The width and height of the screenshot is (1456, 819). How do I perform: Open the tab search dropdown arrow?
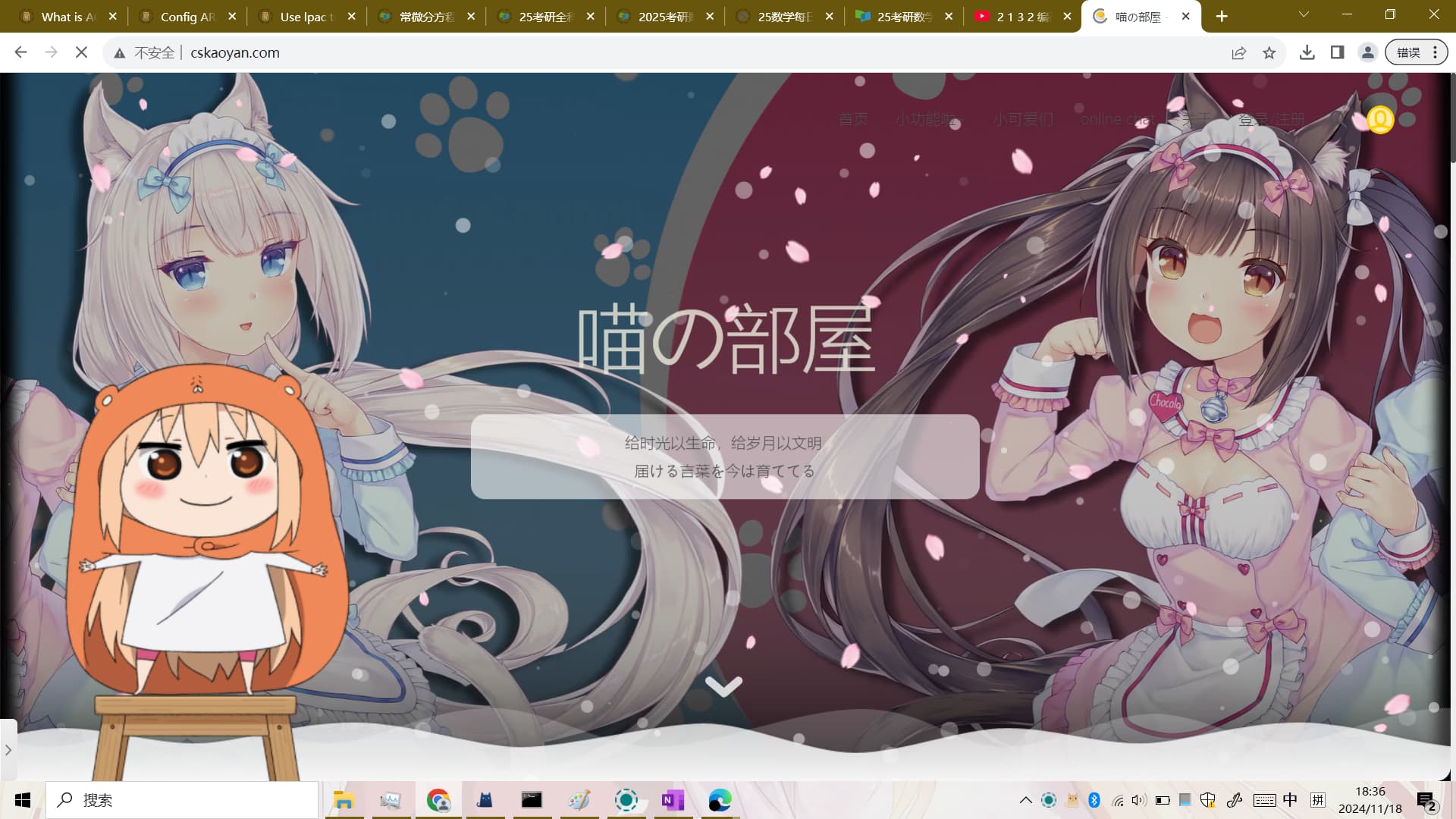point(1304,14)
